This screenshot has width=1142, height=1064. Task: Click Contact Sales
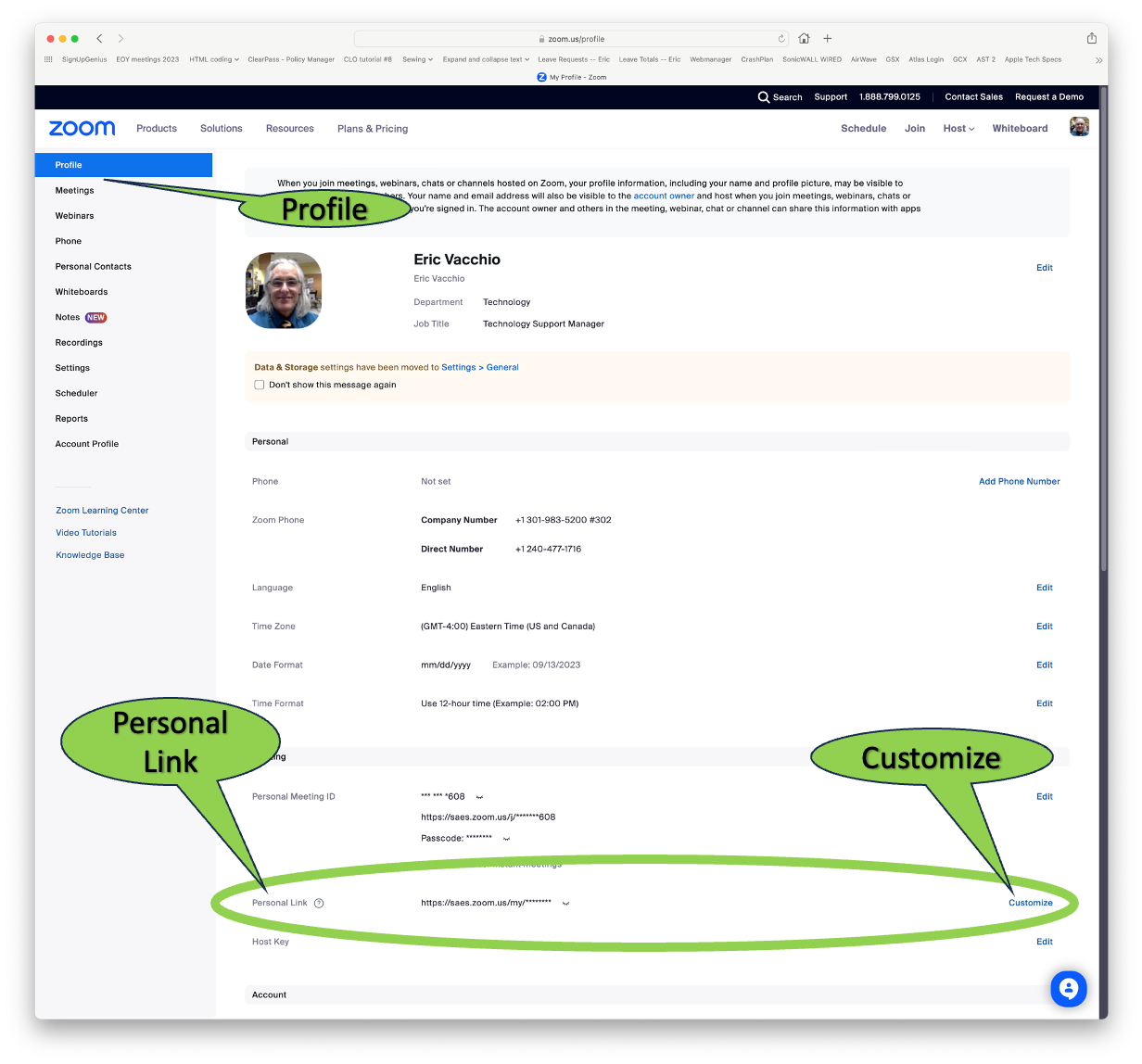coord(974,96)
